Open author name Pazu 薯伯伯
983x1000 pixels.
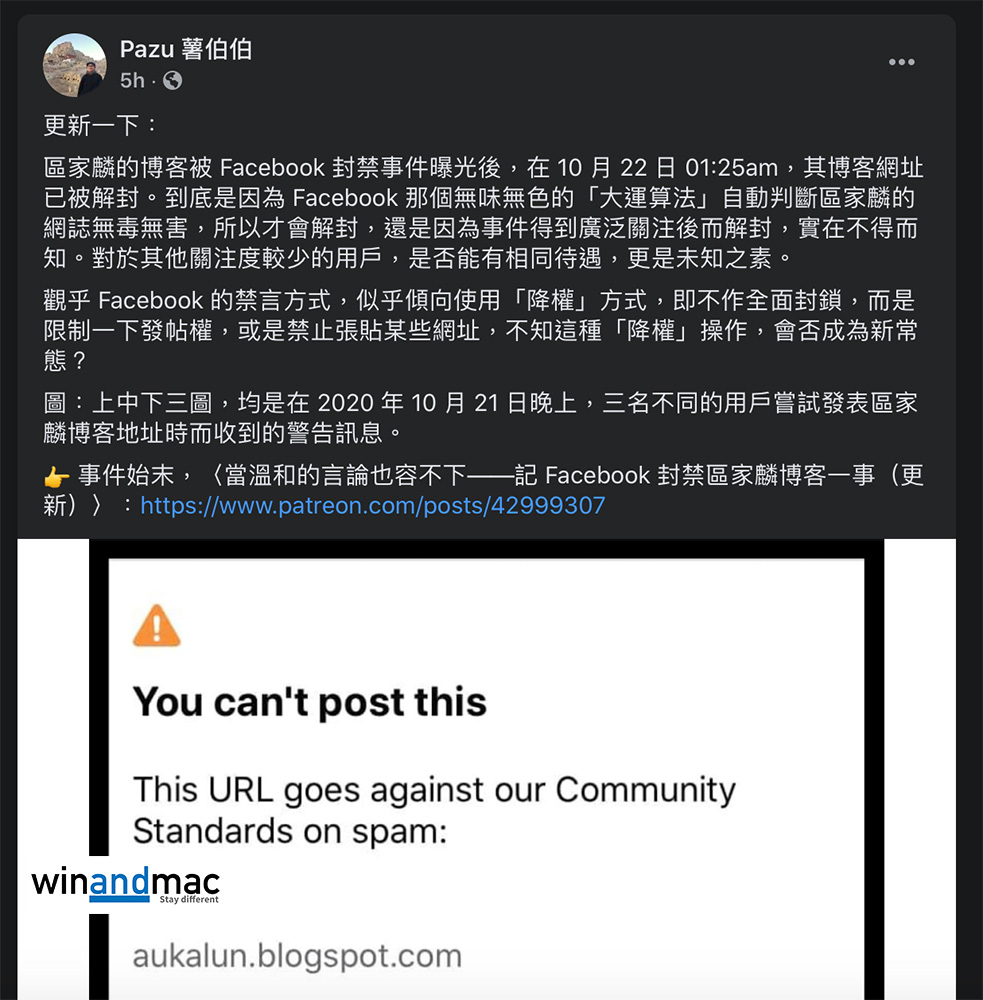(186, 49)
